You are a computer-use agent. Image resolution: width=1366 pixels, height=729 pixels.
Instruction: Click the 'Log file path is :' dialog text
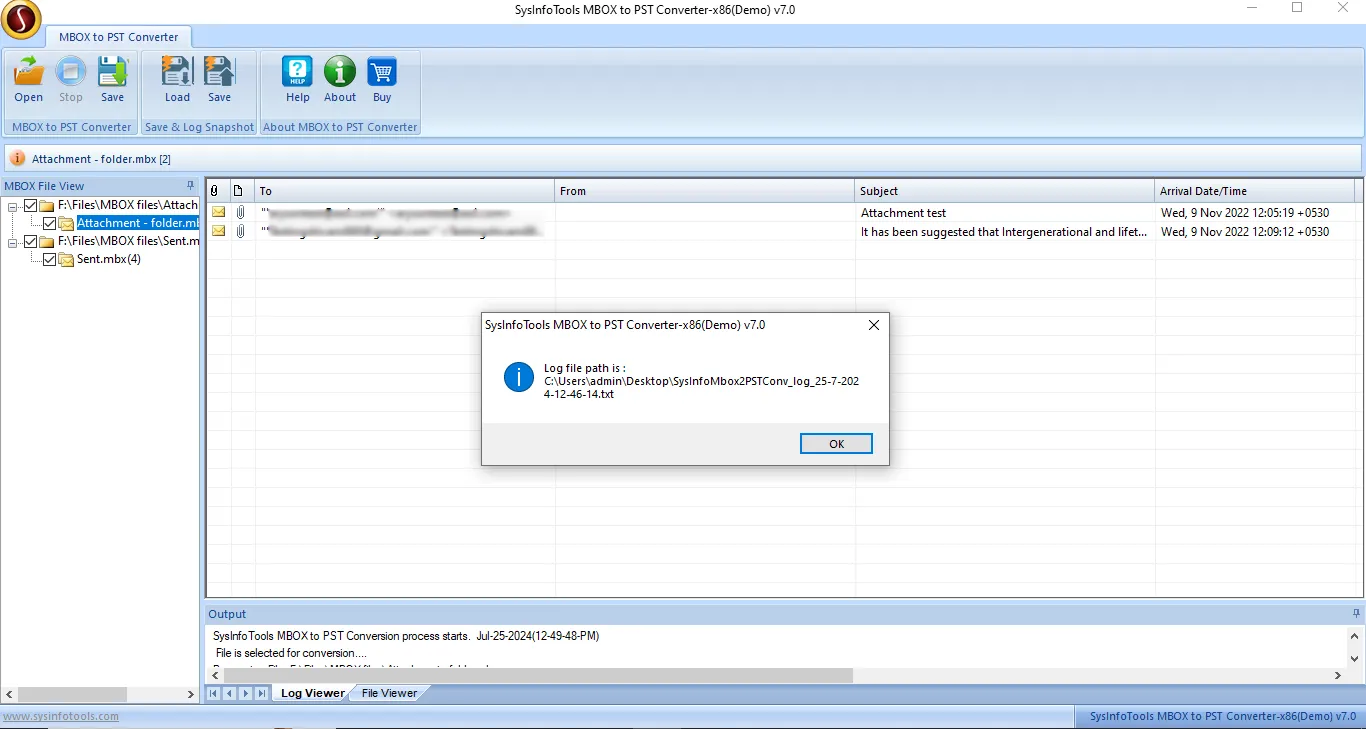click(x=585, y=368)
